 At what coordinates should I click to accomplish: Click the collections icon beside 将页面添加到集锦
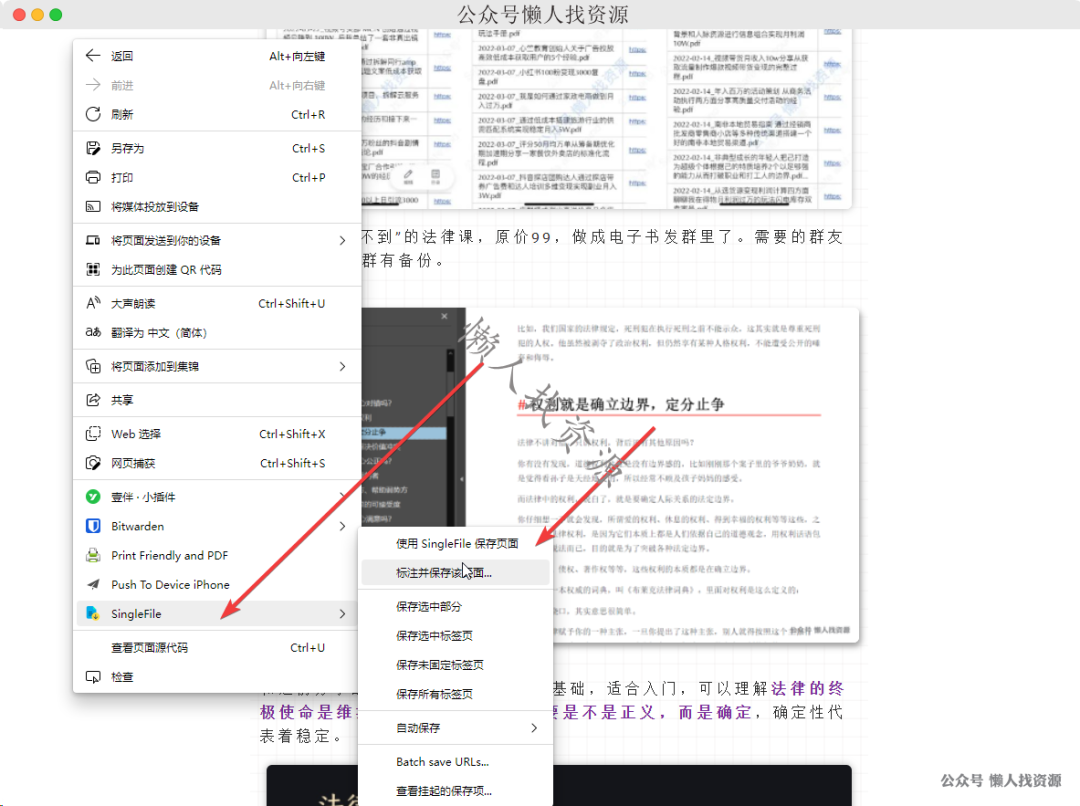click(93, 366)
